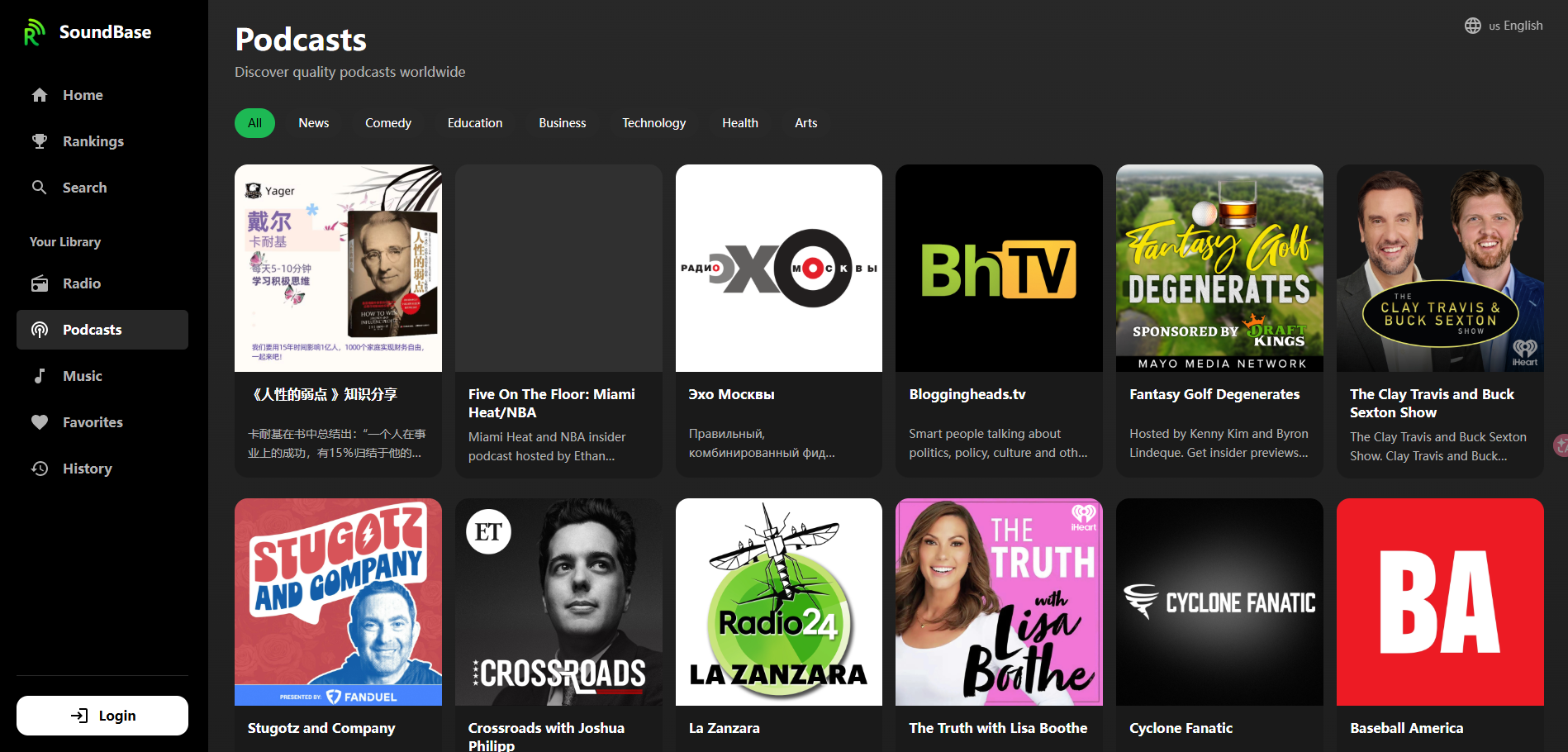Image resolution: width=1568 pixels, height=752 pixels.
Task: Open Favorites list label
Action: [x=93, y=422]
